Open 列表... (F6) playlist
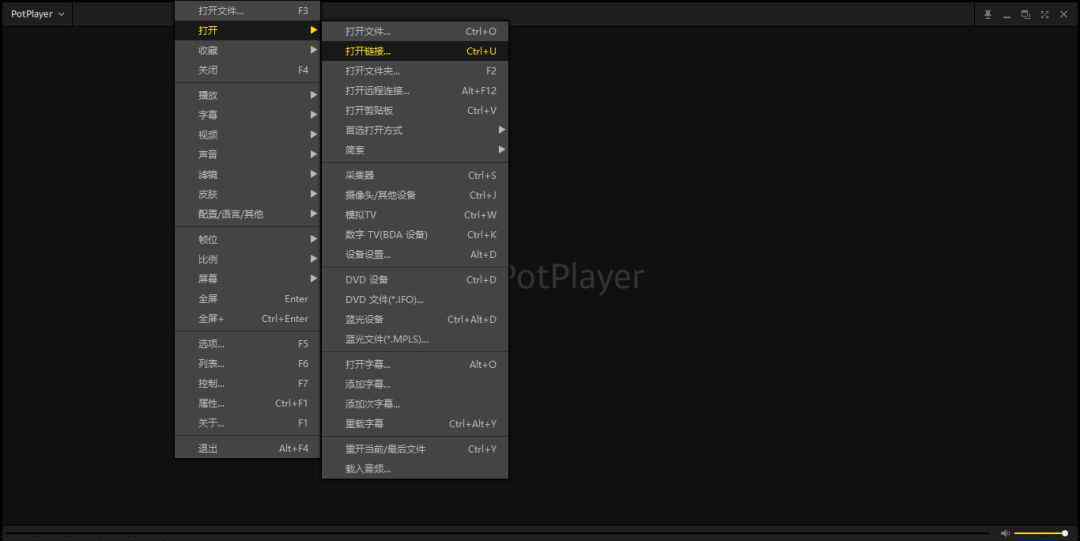The width and height of the screenshot is (1080, 541). [x=247, y=363]
